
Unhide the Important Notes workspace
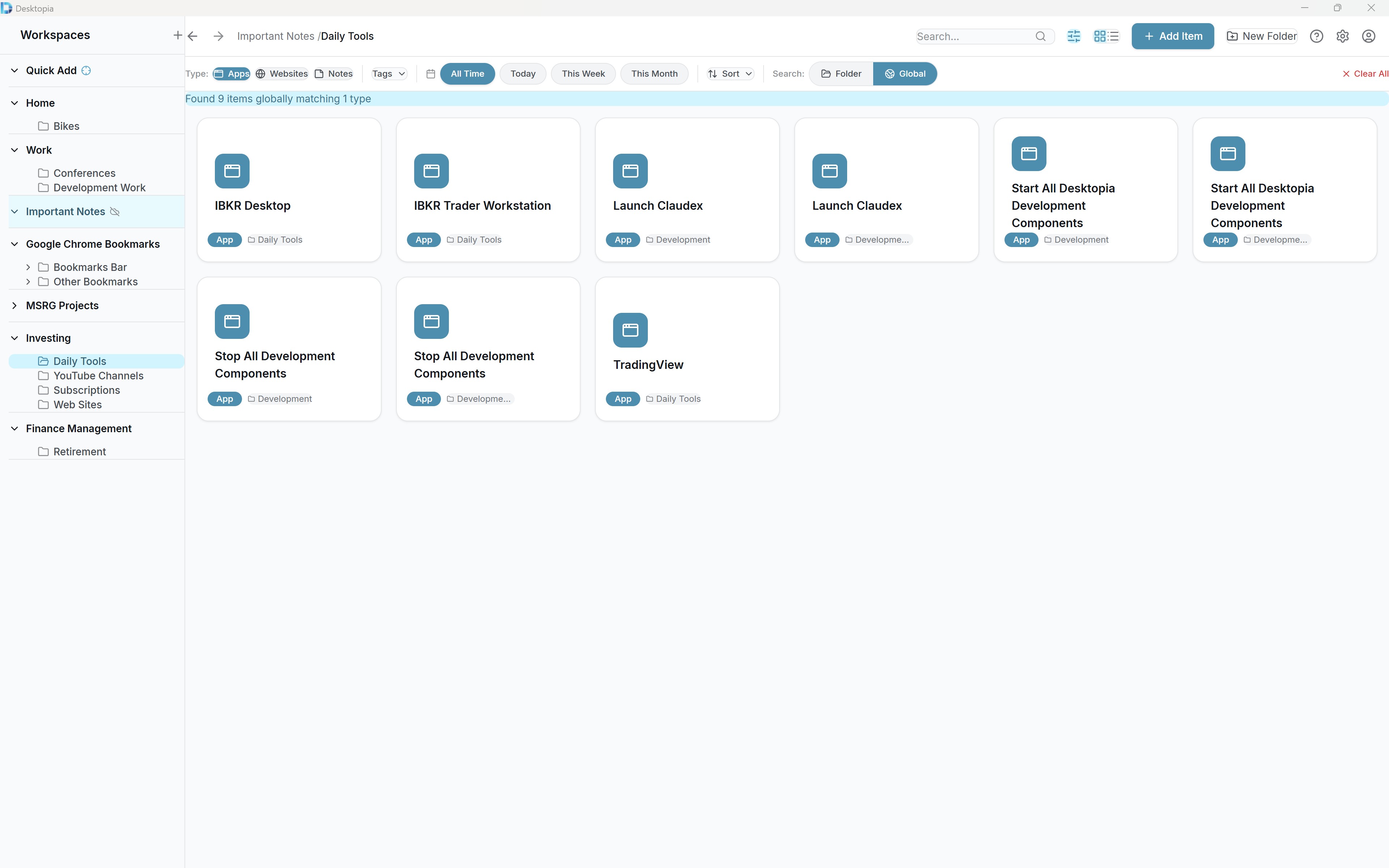point(115,211)
